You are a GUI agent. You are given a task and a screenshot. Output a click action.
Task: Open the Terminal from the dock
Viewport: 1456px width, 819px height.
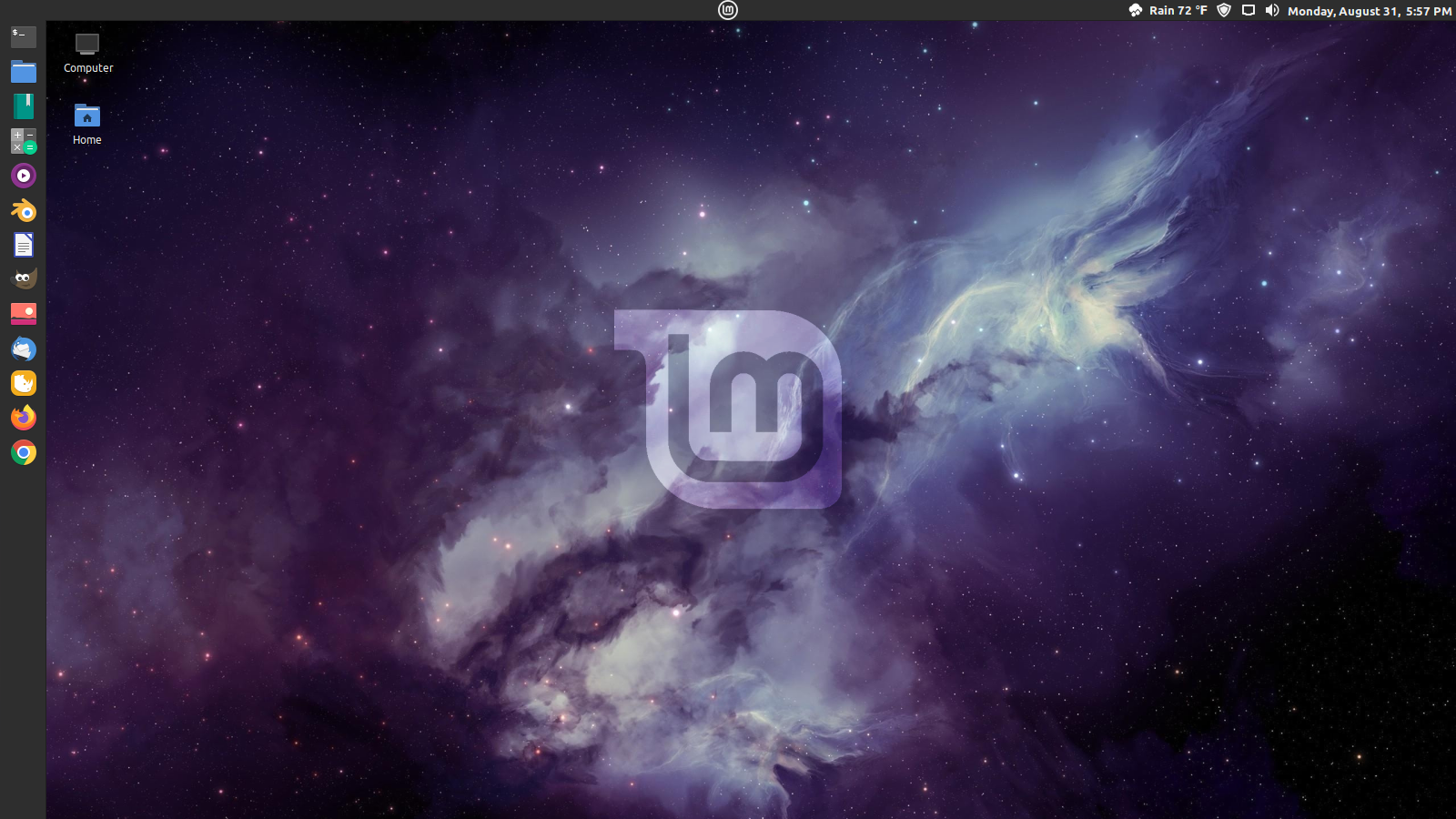click(24, 36)
